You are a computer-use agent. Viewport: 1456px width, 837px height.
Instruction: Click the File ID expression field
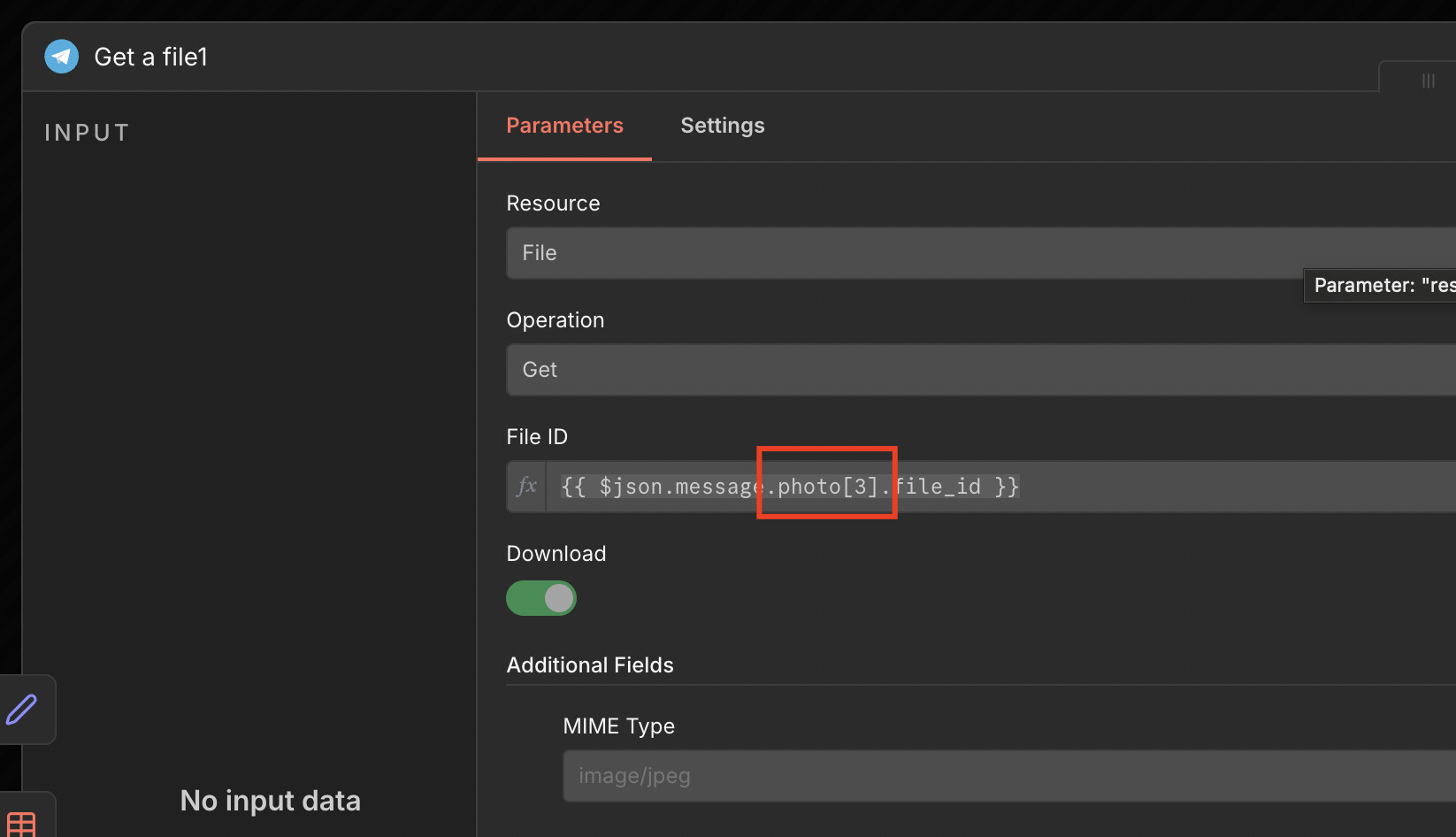pos(1150,487)
